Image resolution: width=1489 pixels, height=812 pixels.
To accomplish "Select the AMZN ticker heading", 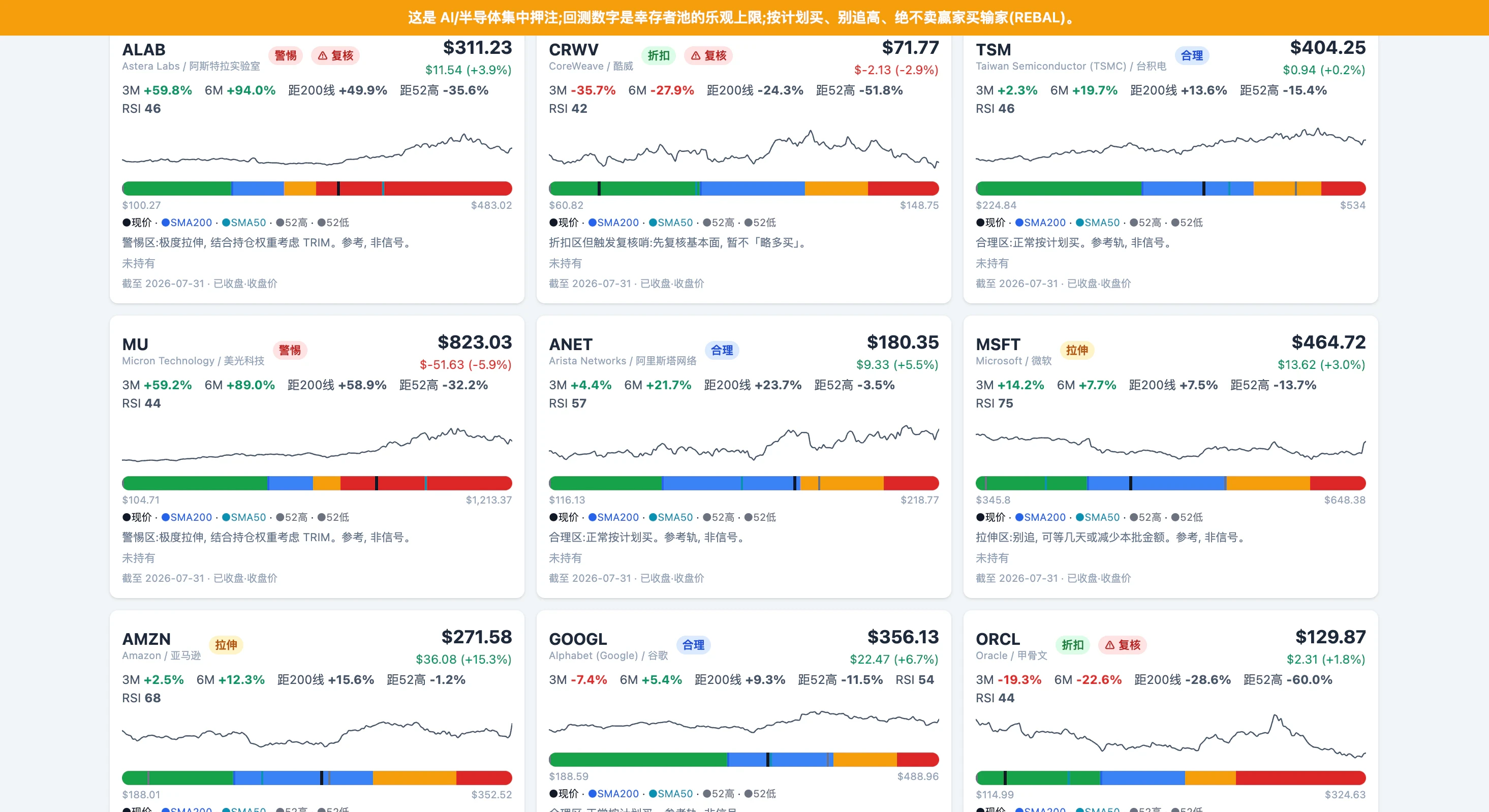I will click(146, 639).
